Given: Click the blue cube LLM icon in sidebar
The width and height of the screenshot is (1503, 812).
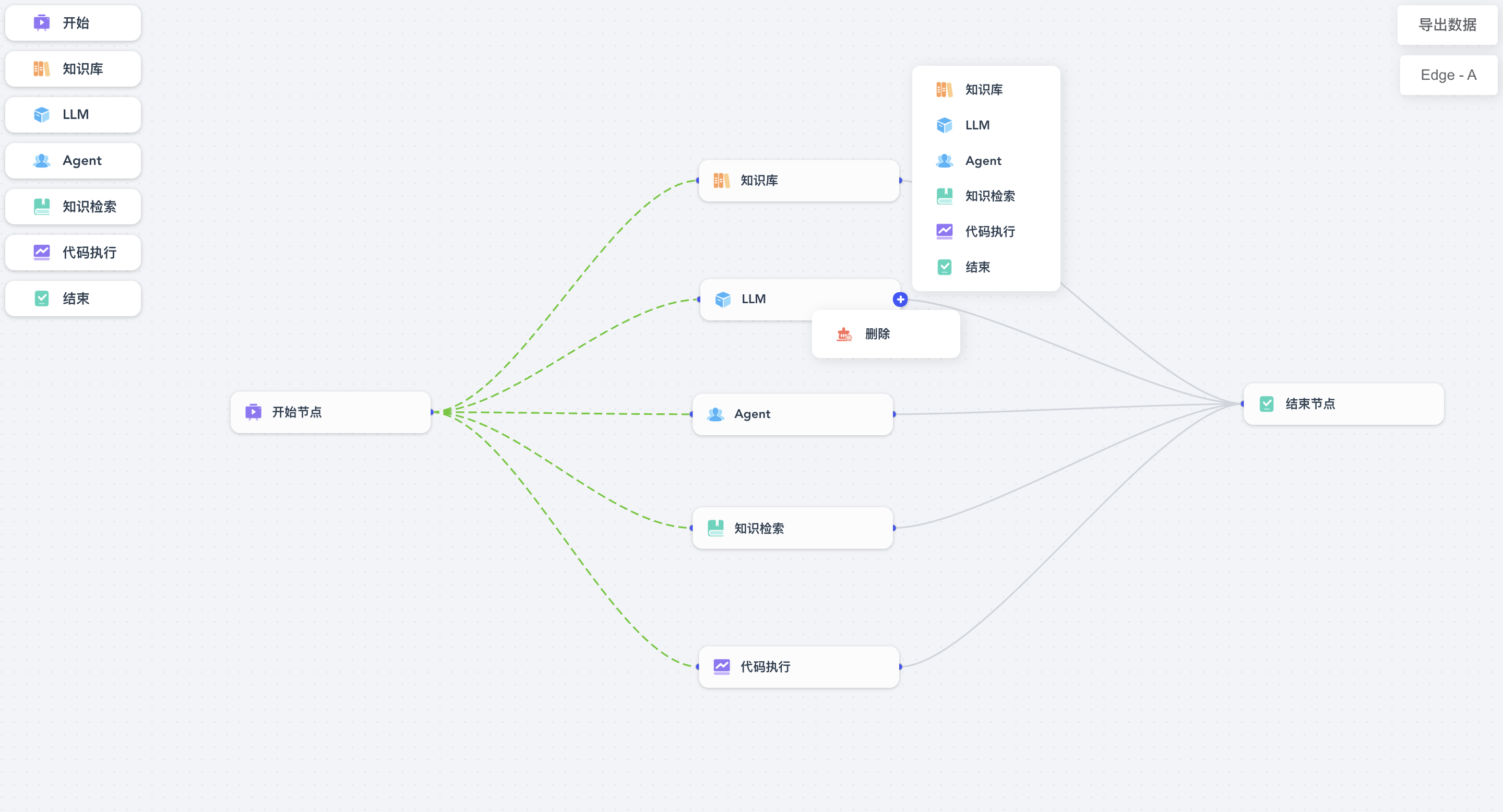Looking at the screenshot, I should click(41, 114).
